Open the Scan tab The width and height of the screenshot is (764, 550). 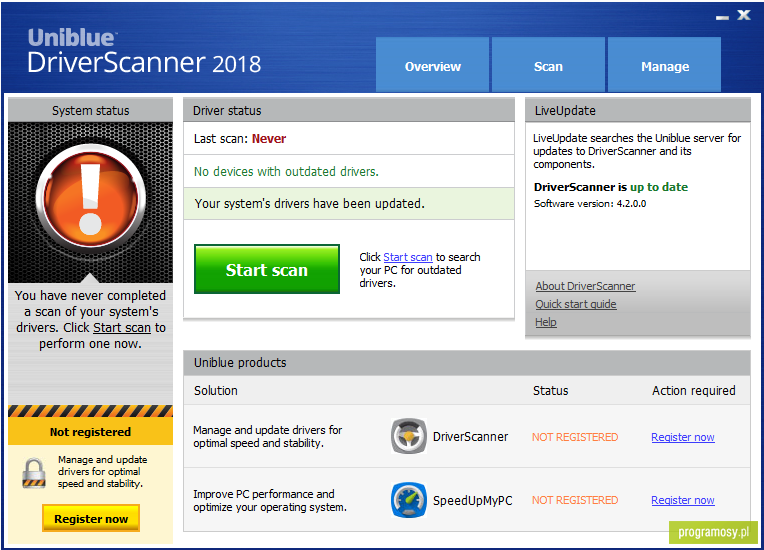tap(548, 64)
